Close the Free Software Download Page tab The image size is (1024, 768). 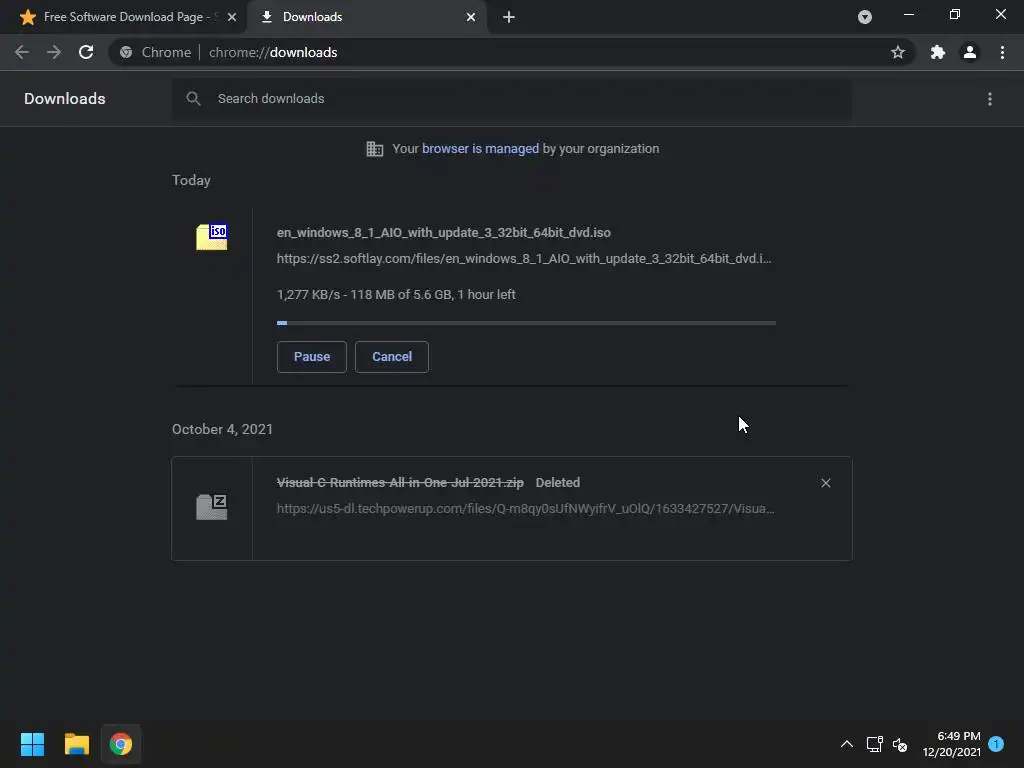coord(232,17)
